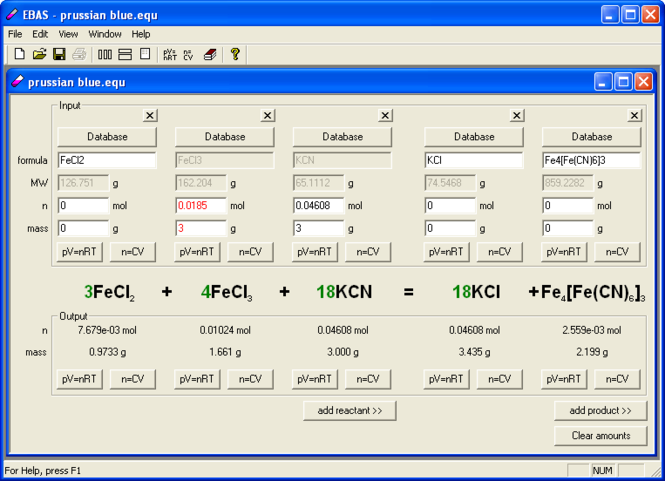Click Database button above FeCl3
The image size is (665, 481).
point(225,137)
